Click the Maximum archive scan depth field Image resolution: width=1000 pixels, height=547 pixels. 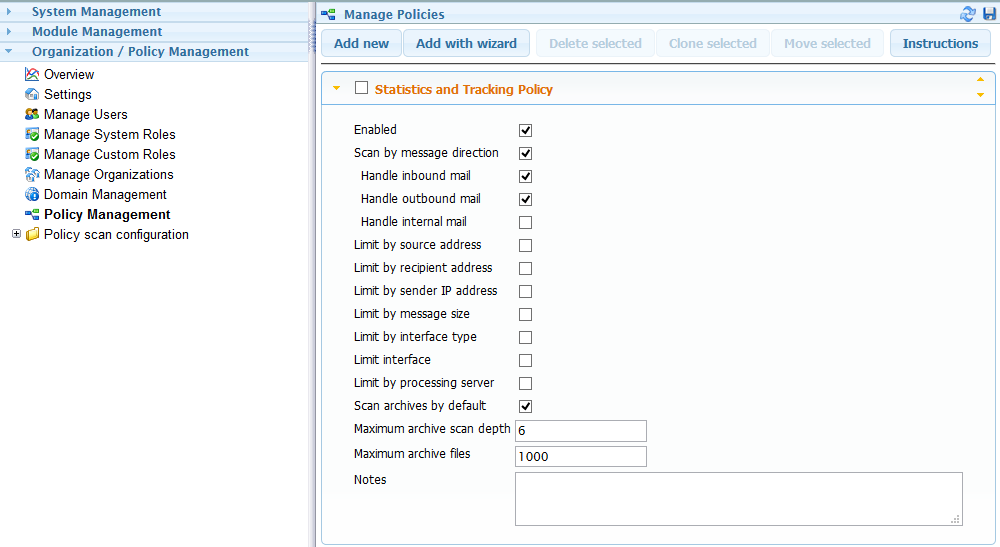click(x=580, y=431)
